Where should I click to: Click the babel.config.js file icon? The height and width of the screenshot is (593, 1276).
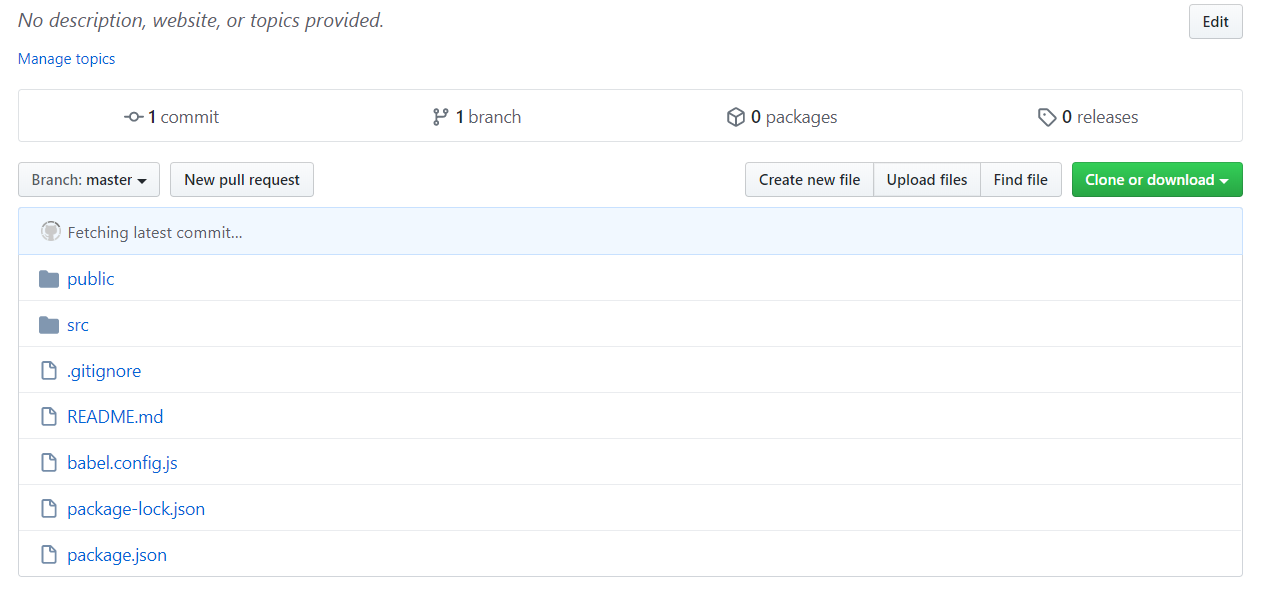click(48, 463)
